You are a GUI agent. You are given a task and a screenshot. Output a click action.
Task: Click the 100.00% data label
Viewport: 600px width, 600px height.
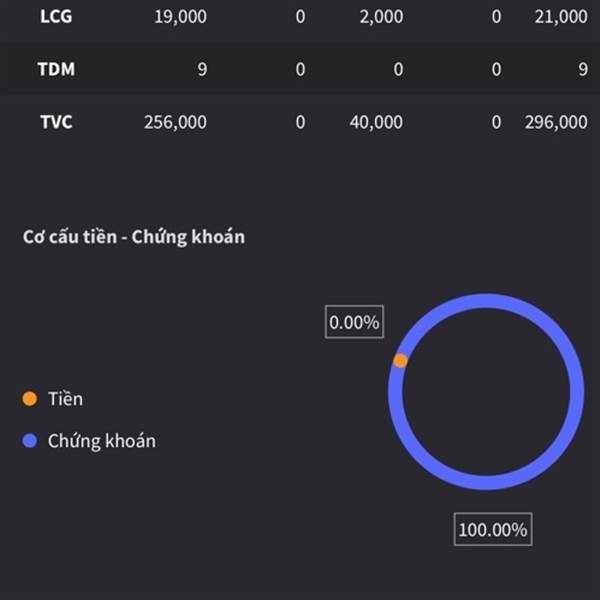pos(493,529)
